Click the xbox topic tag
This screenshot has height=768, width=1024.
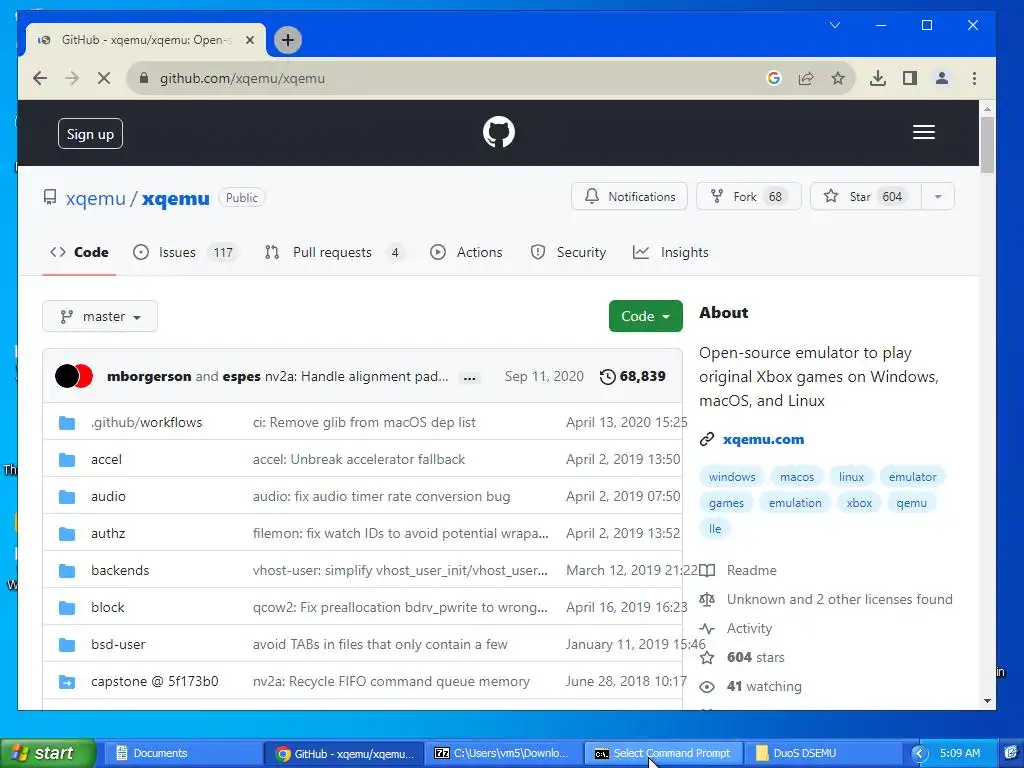click(859, 503)
